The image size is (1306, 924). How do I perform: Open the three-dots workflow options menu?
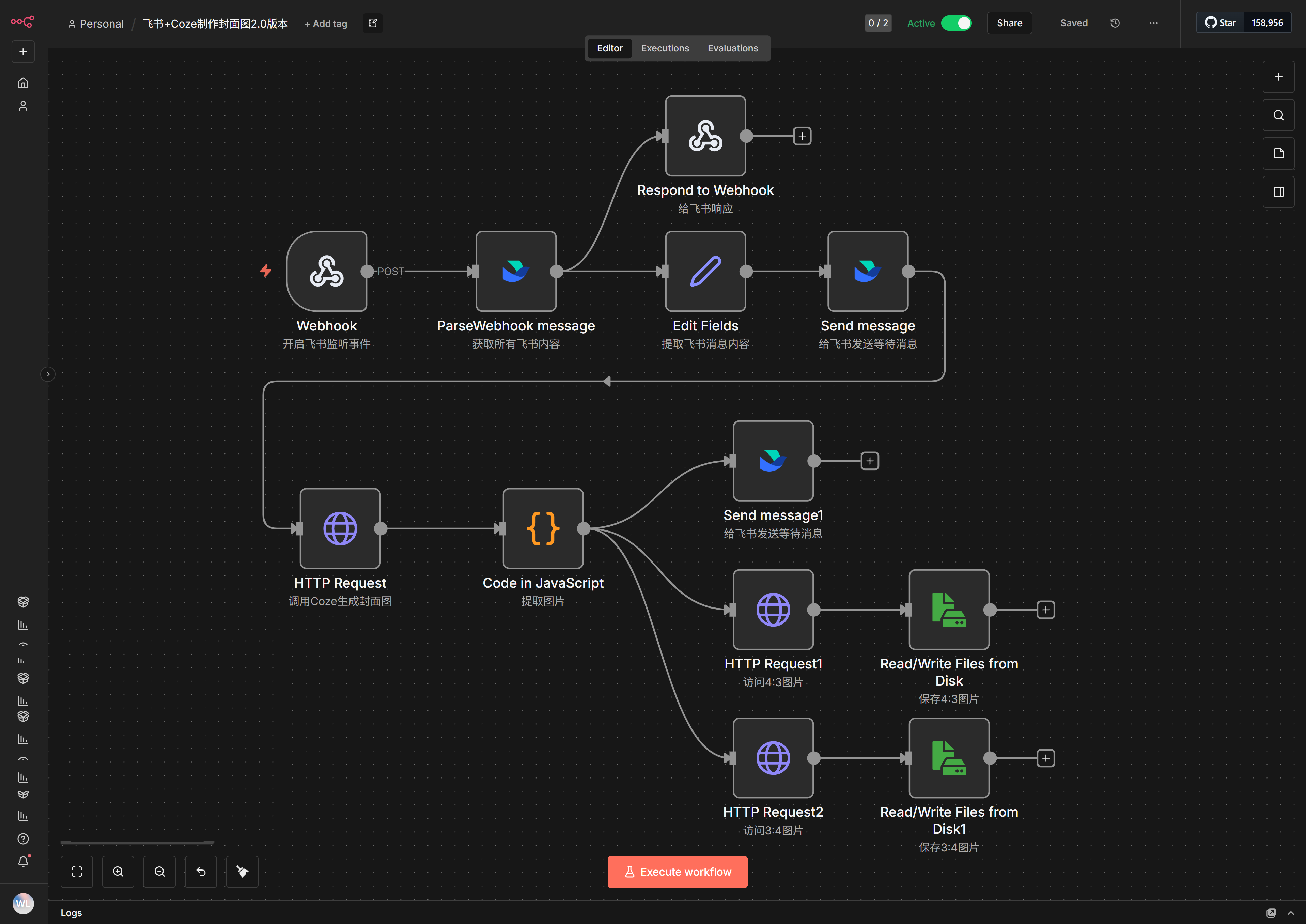click(x=1153, y=23)
